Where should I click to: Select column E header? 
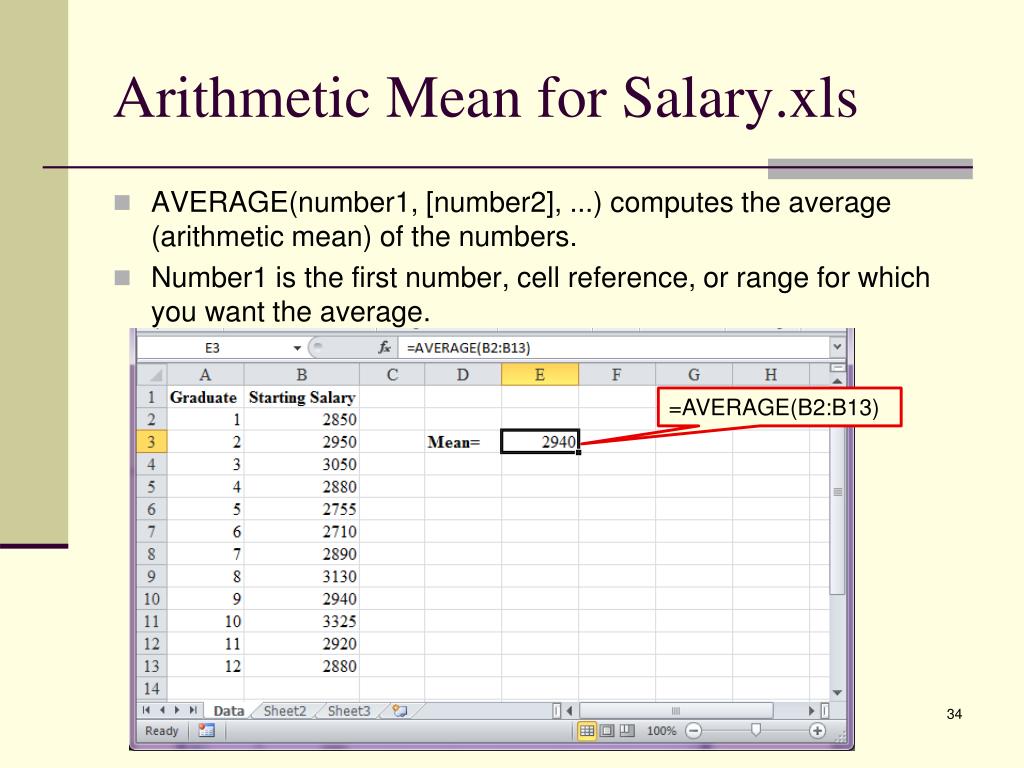tap(539, 375)
